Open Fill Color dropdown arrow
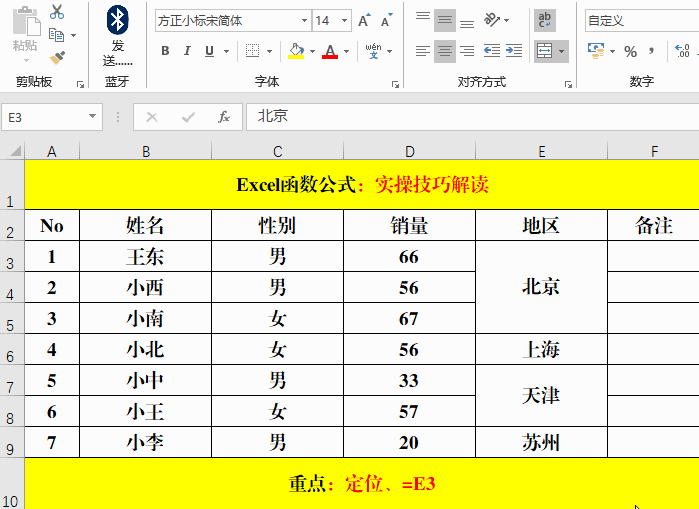The image size is (699, 509). tap(312, 51)
